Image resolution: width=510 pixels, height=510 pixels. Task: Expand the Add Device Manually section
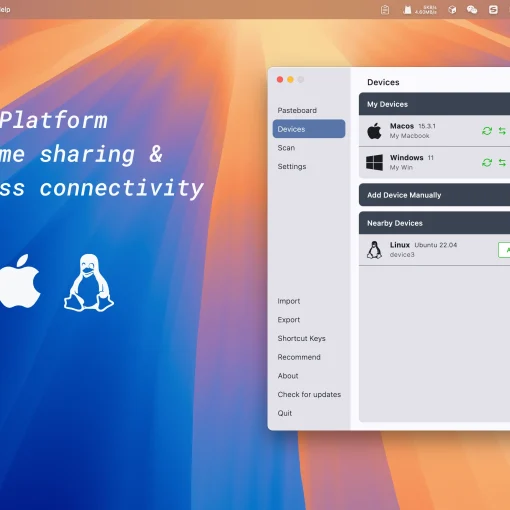434,195
